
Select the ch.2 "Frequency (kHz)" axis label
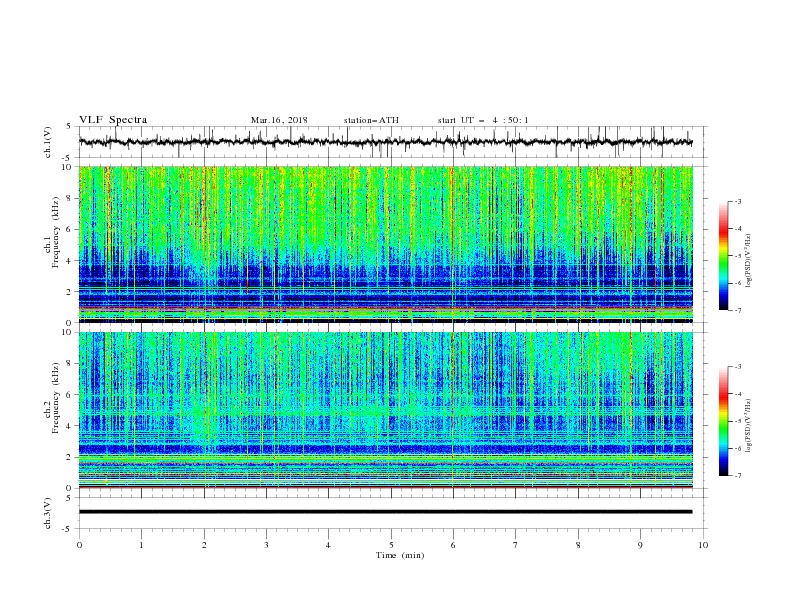coord(56,397)
